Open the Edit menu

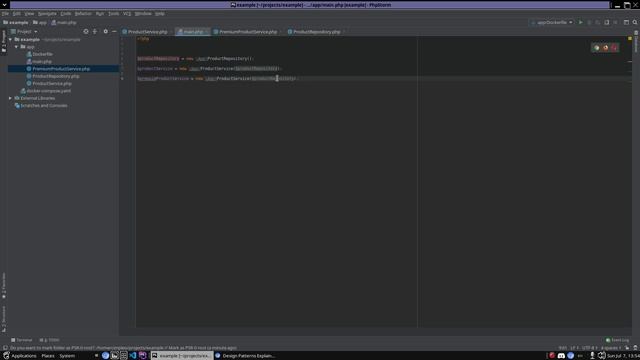(x=16, y=13)
